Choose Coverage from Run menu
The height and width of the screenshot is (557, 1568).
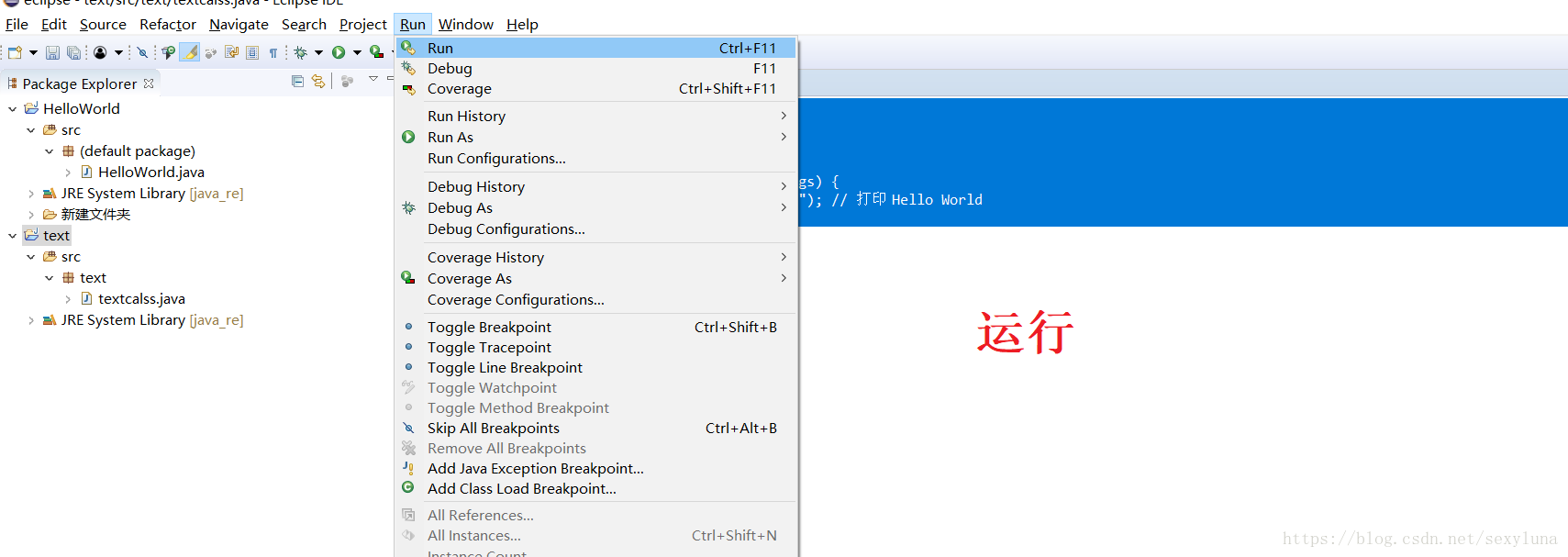pos(596,88)
